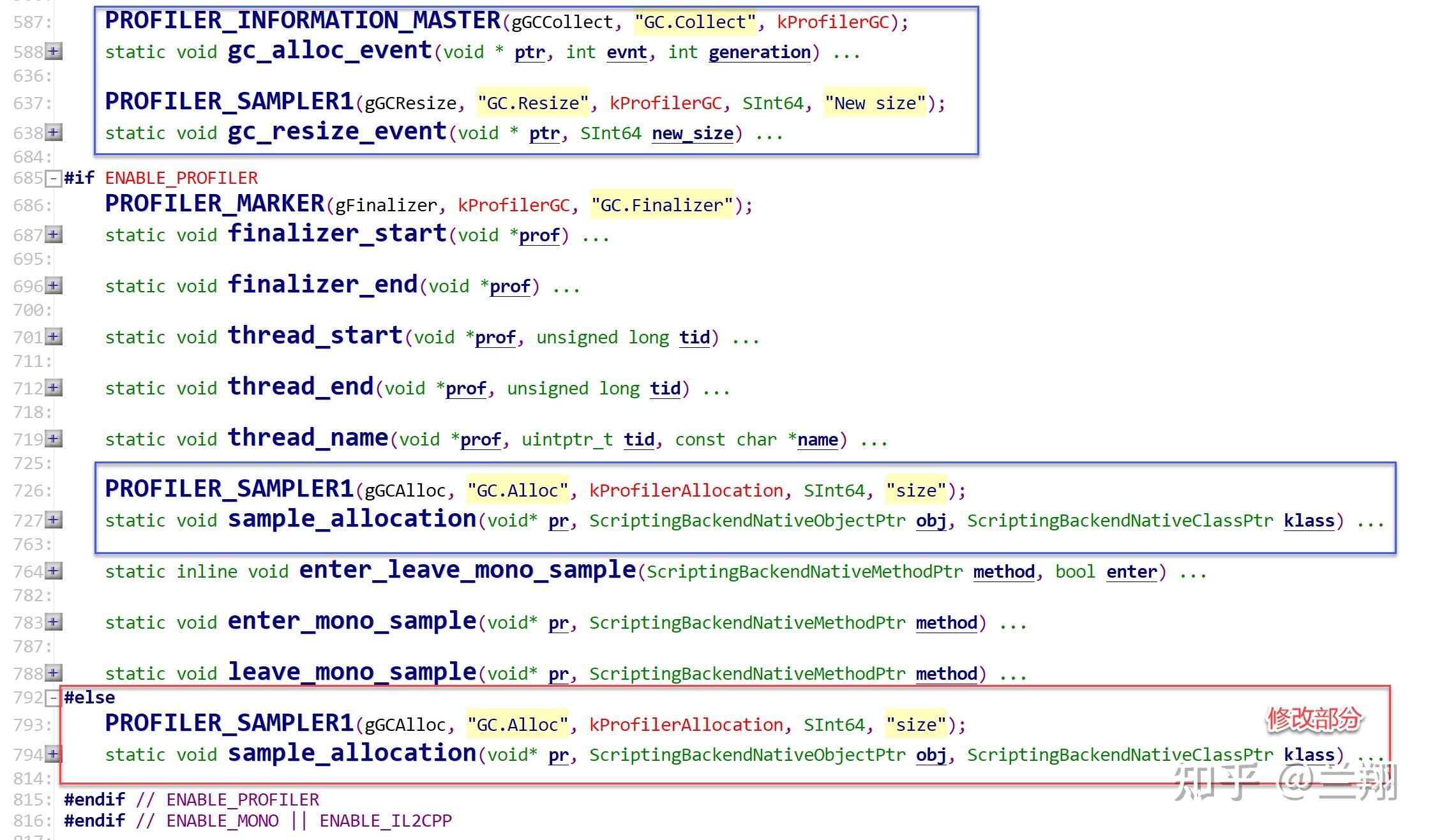1435x840 pixels.
Task: Click the enter_leave_mono_sample function name
Action: (x=467, y=570)
